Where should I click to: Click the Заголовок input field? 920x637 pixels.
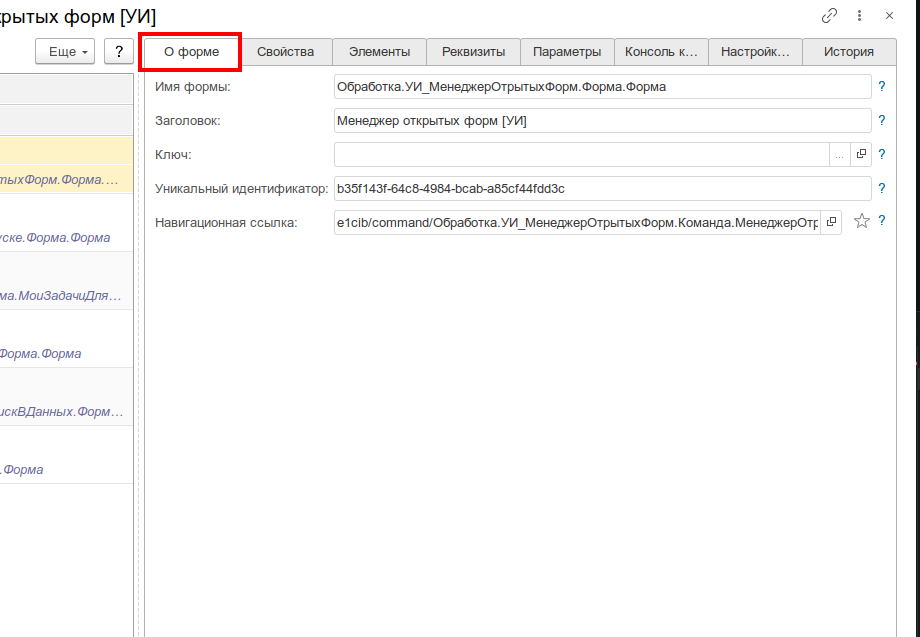pyautogui.click(x=603, y=121)
